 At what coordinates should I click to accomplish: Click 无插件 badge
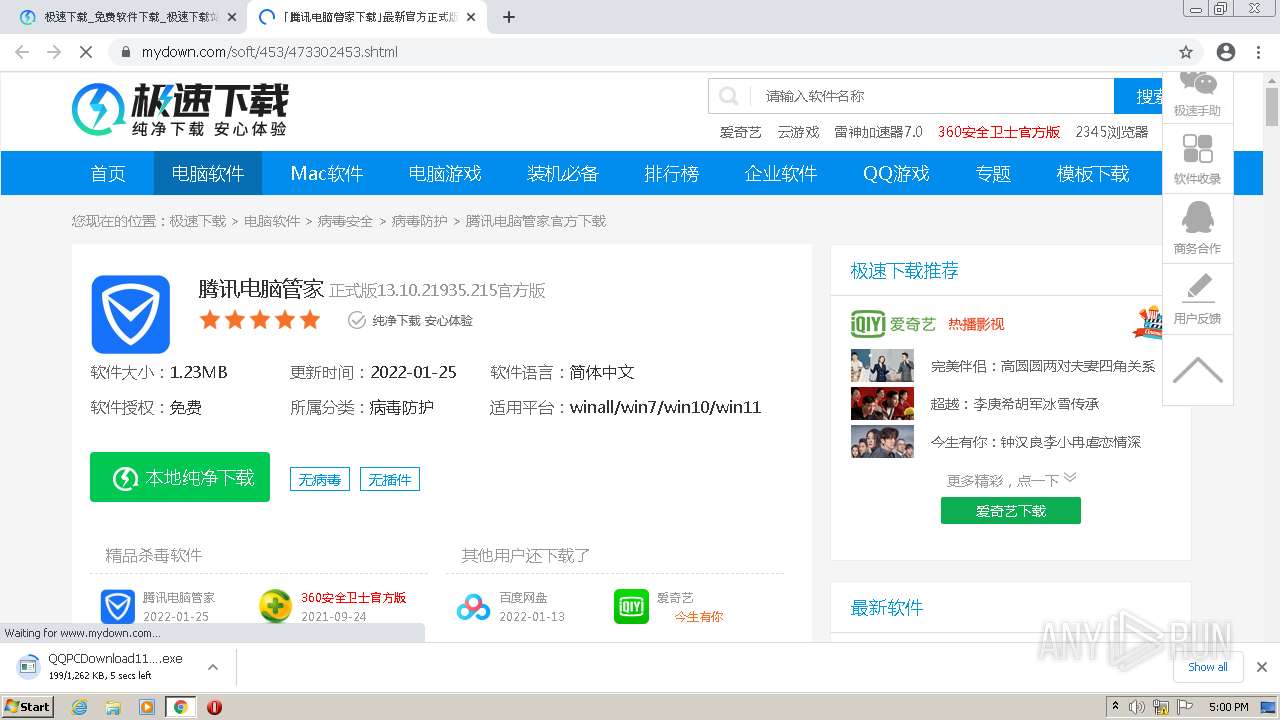(x=390, y=480)
